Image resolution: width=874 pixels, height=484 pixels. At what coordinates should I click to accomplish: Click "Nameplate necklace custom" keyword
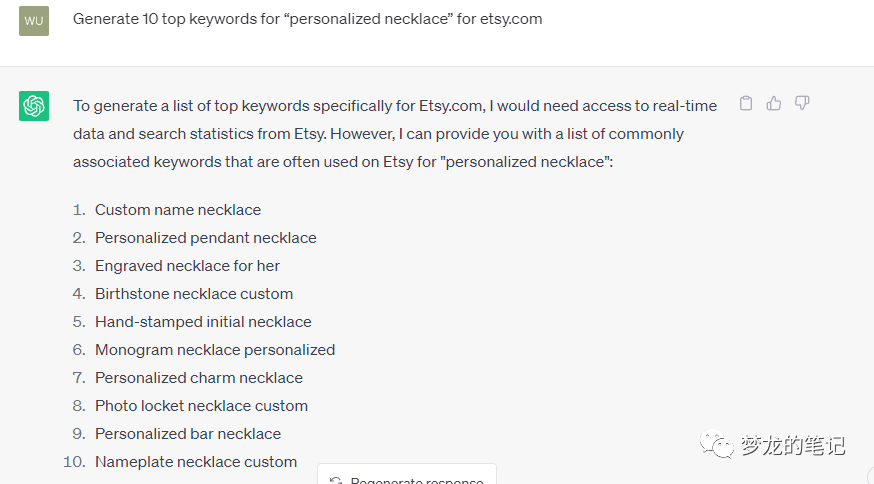(x=196, y=462)
